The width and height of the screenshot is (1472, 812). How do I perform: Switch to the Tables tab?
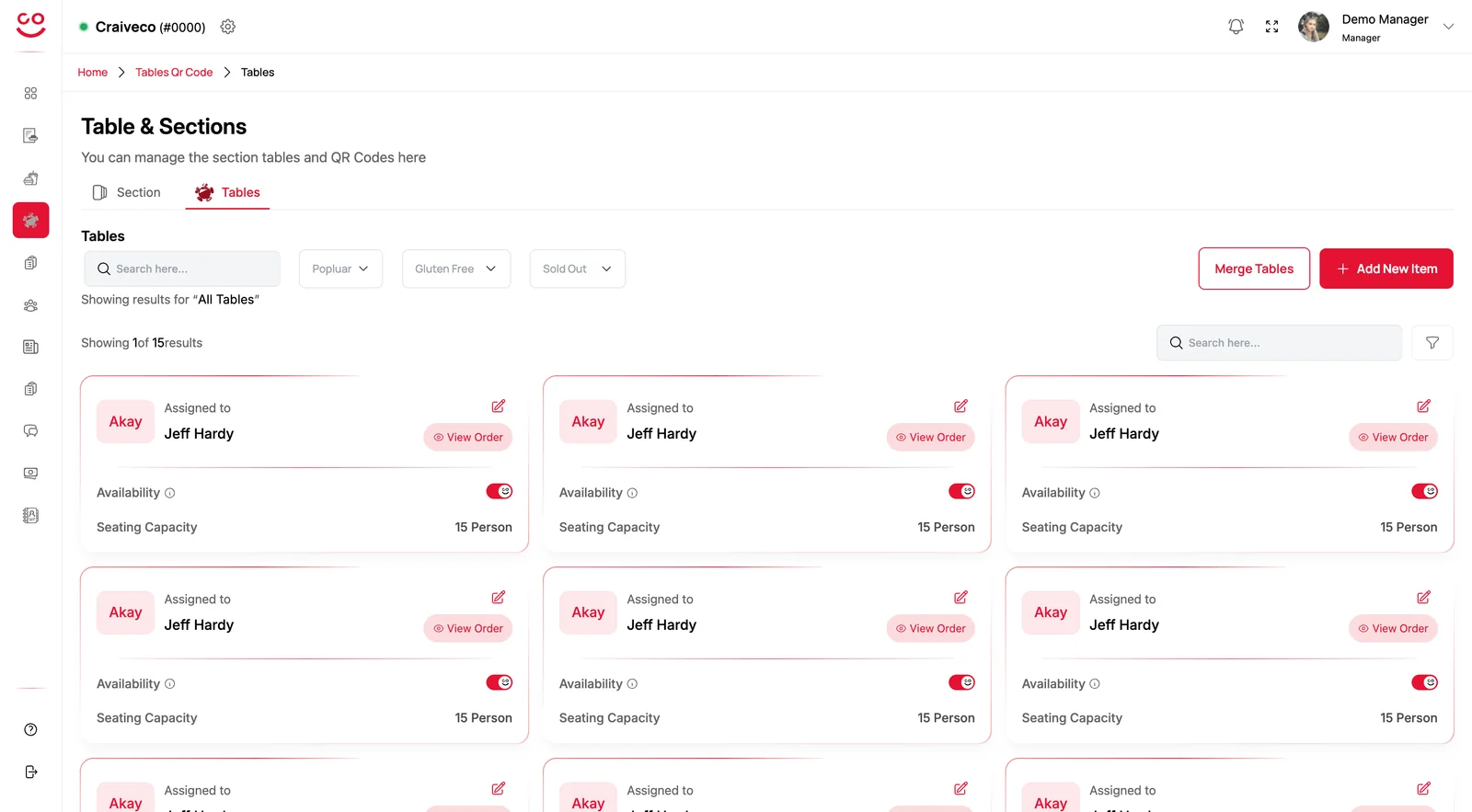(227, 192)
